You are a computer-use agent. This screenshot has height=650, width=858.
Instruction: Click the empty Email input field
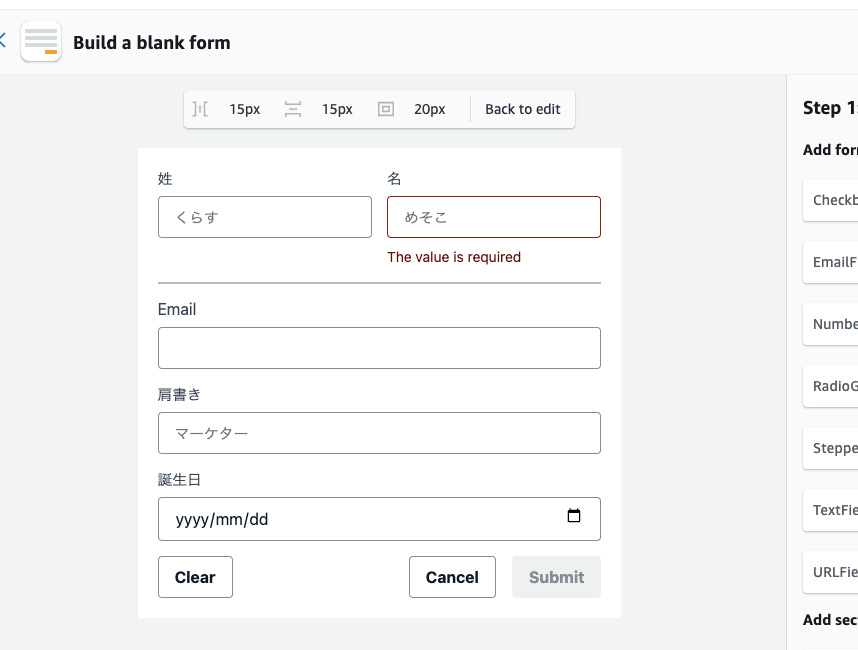(379, 347)
